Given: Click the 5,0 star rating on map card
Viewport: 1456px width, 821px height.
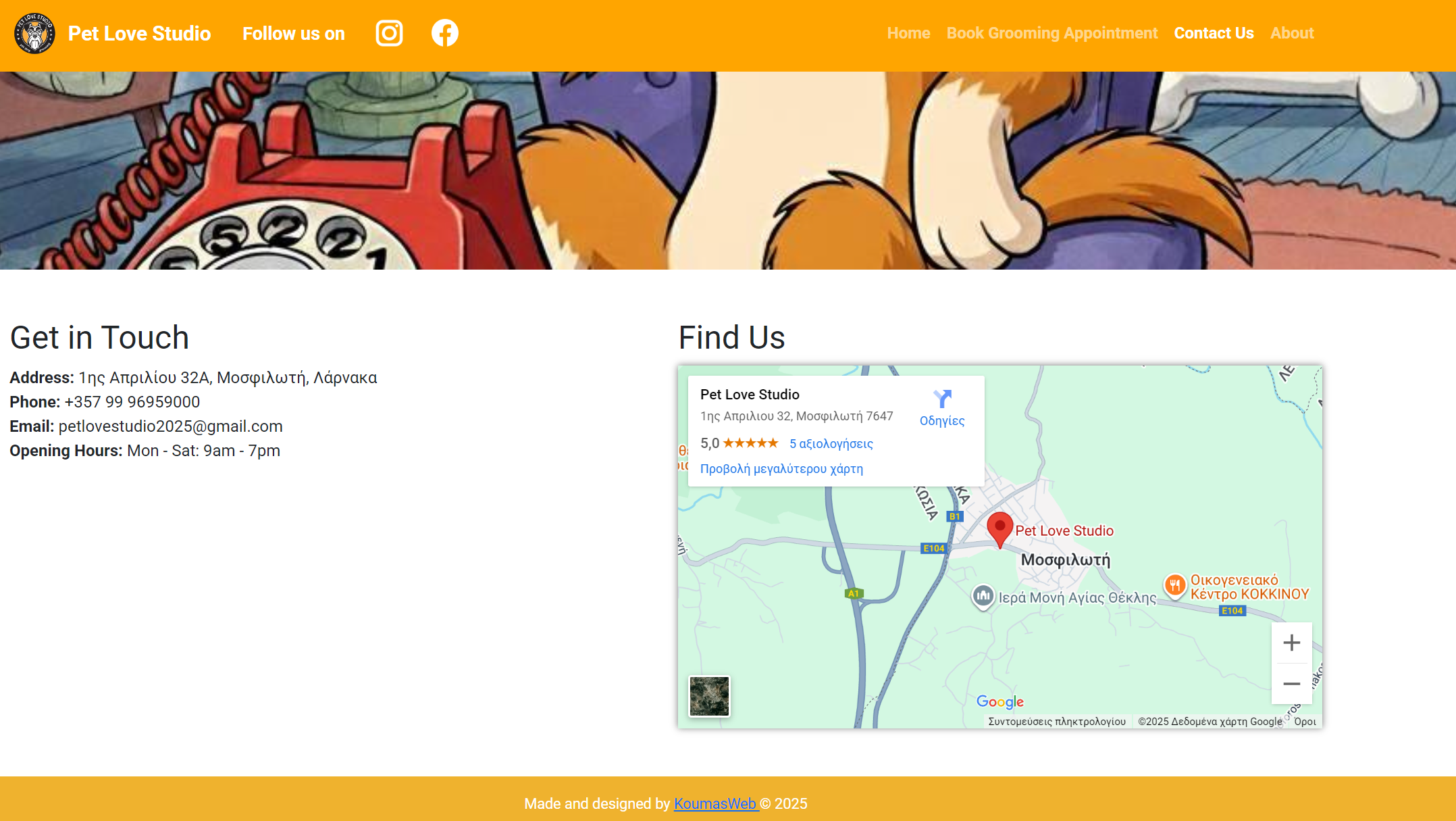Looking at the screenshot, I should [739, 443].
